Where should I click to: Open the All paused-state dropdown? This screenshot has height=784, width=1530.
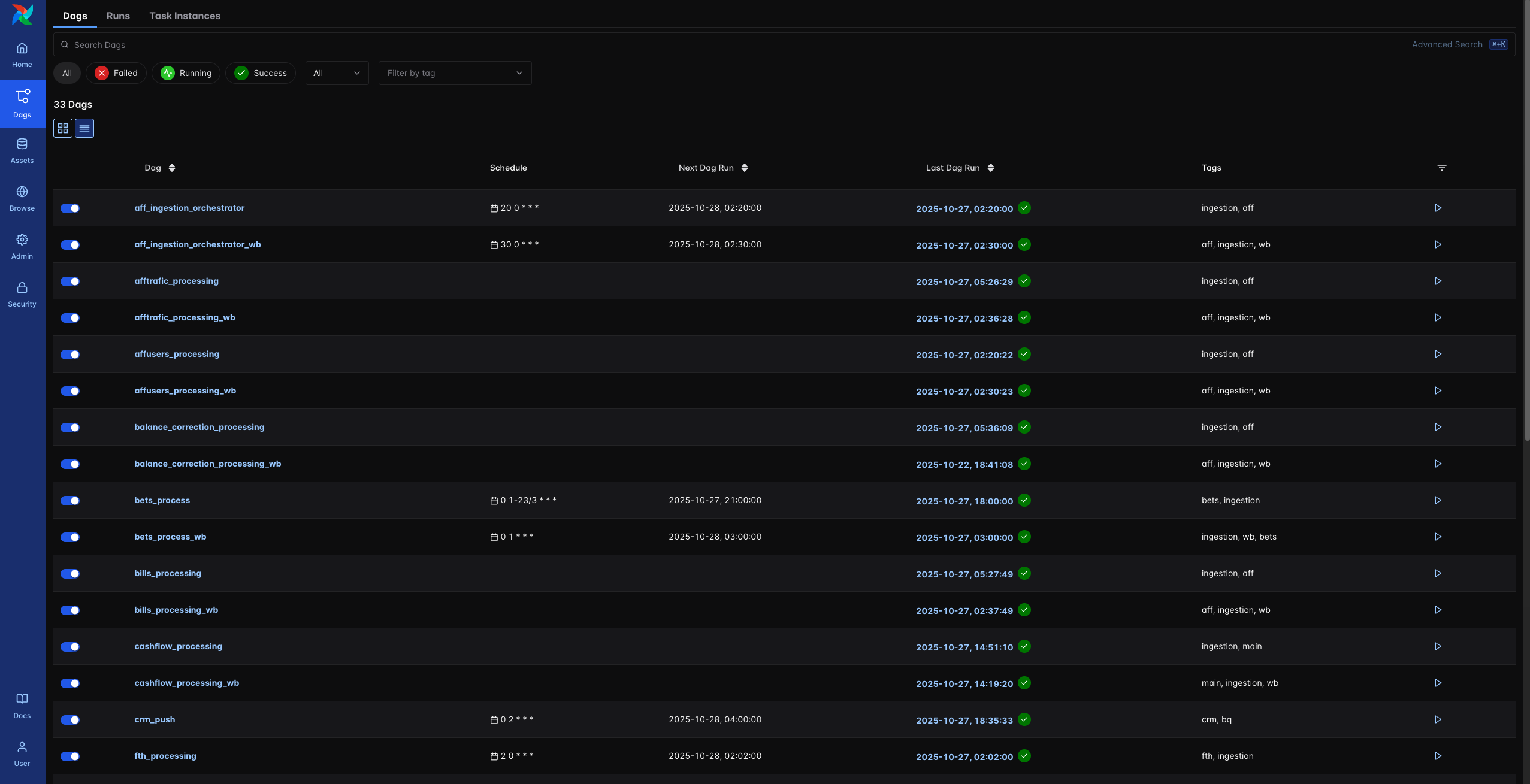click(337, 73)
